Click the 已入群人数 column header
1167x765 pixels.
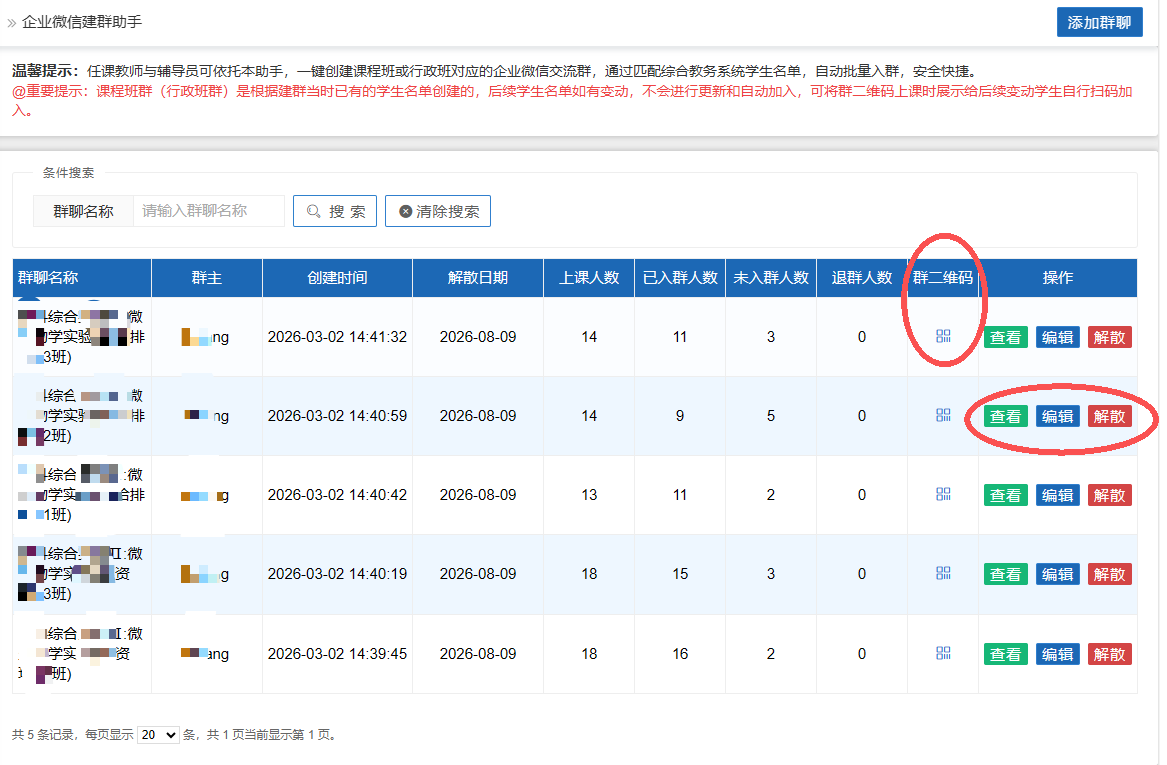pos(680,278)
